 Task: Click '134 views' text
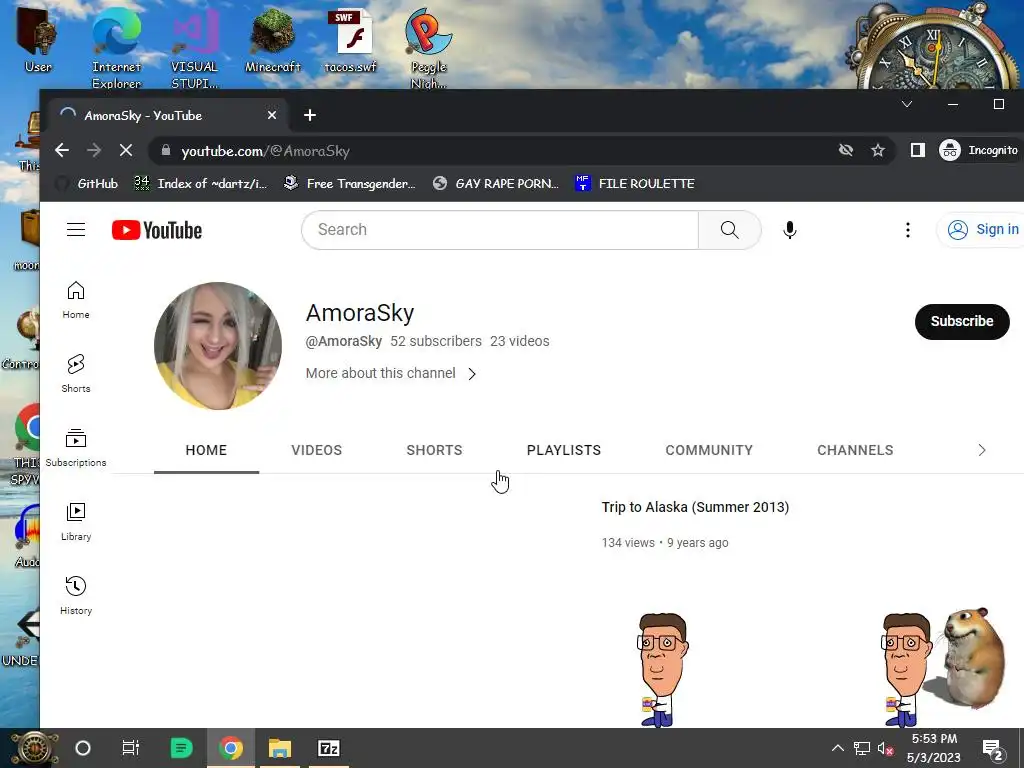tap(628, 543)
